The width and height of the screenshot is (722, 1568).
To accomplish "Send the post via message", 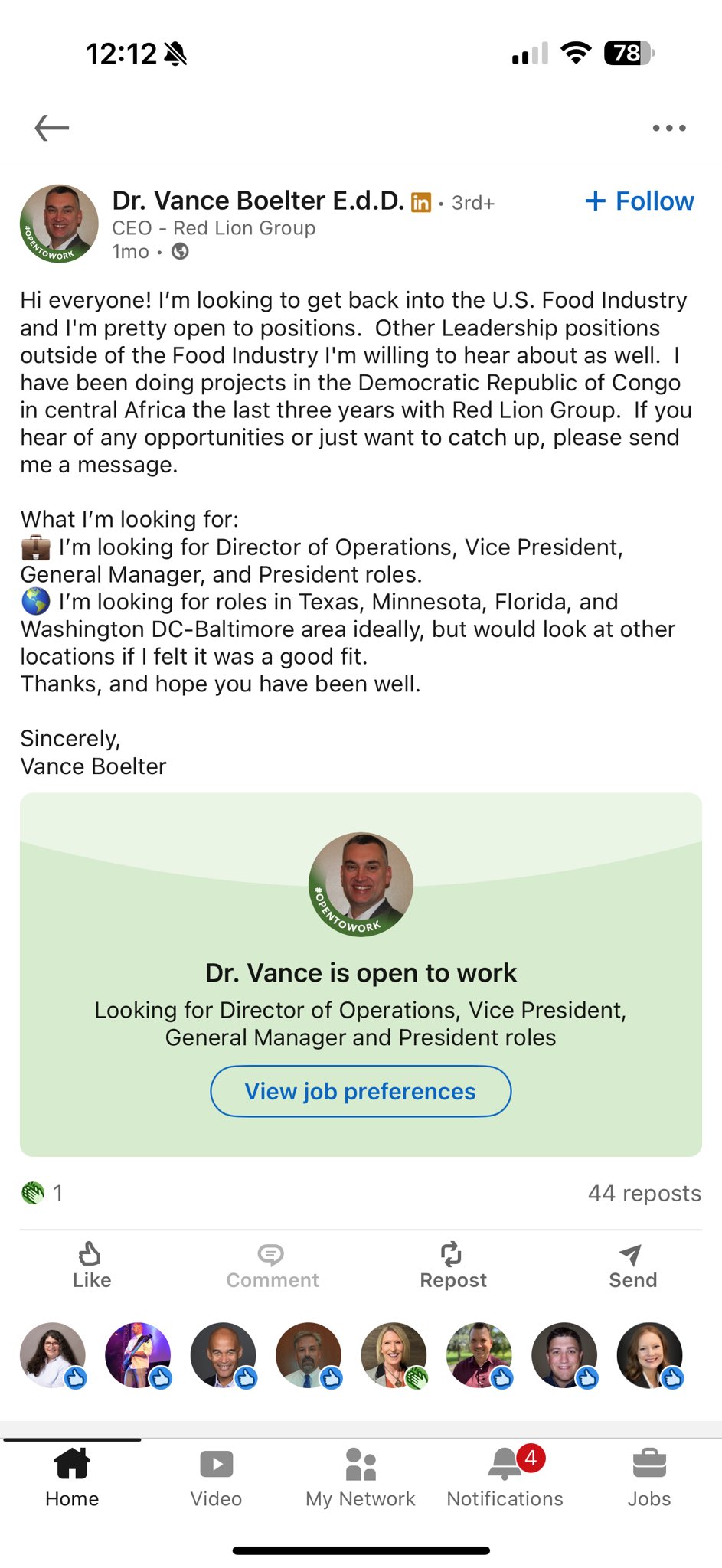I will click(632, 1266).
